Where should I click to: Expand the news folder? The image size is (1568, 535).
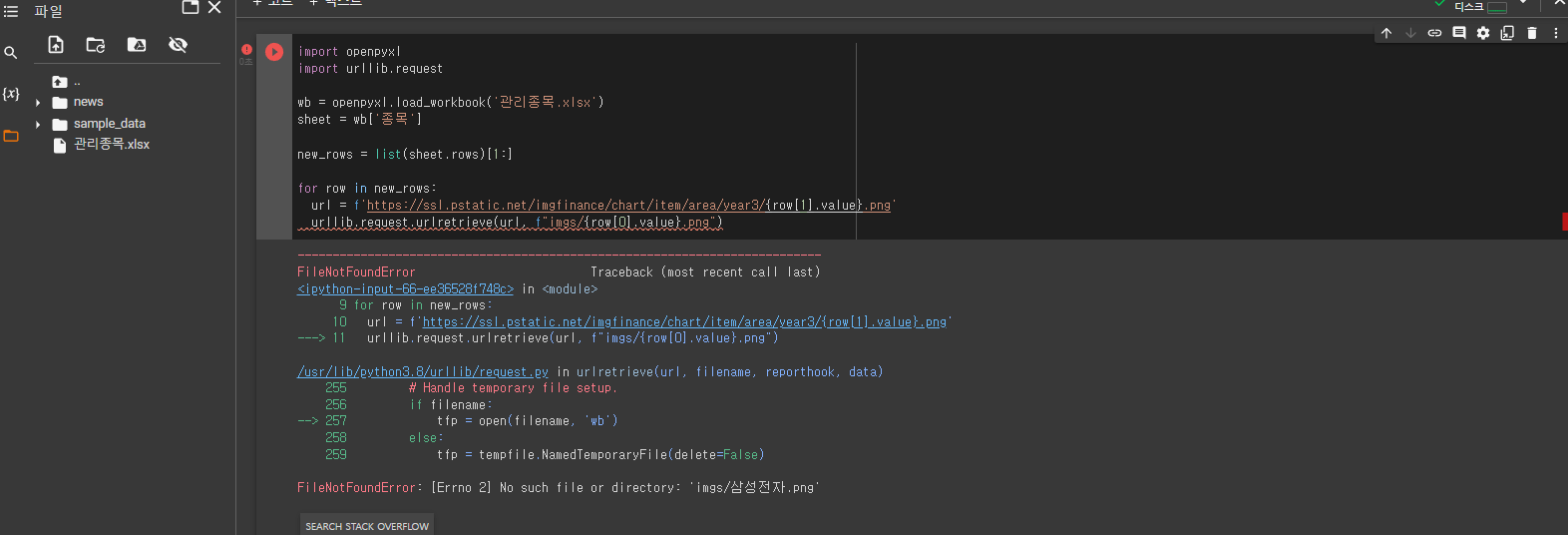coord(38,103)
